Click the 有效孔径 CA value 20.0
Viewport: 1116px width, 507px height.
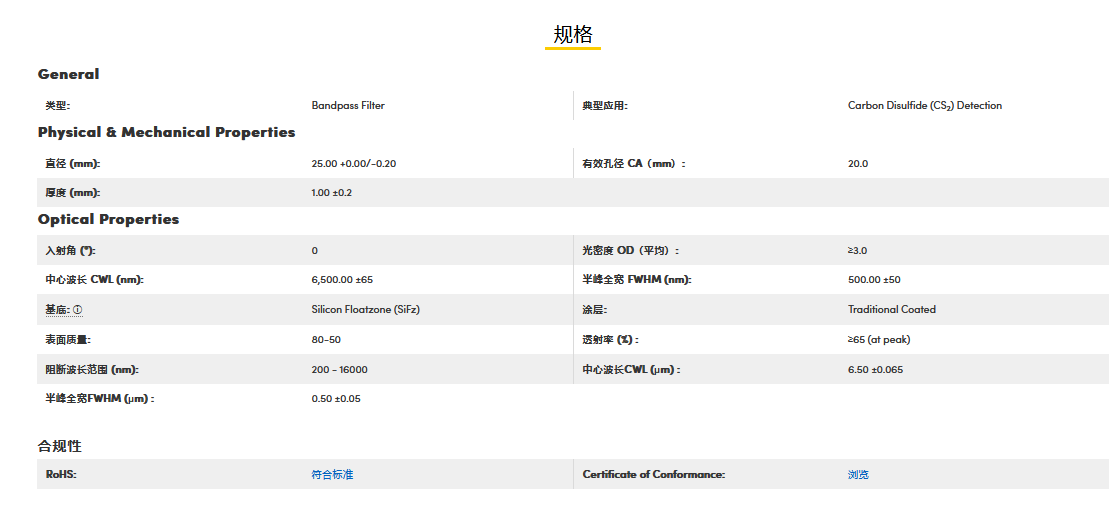[858, 163]
